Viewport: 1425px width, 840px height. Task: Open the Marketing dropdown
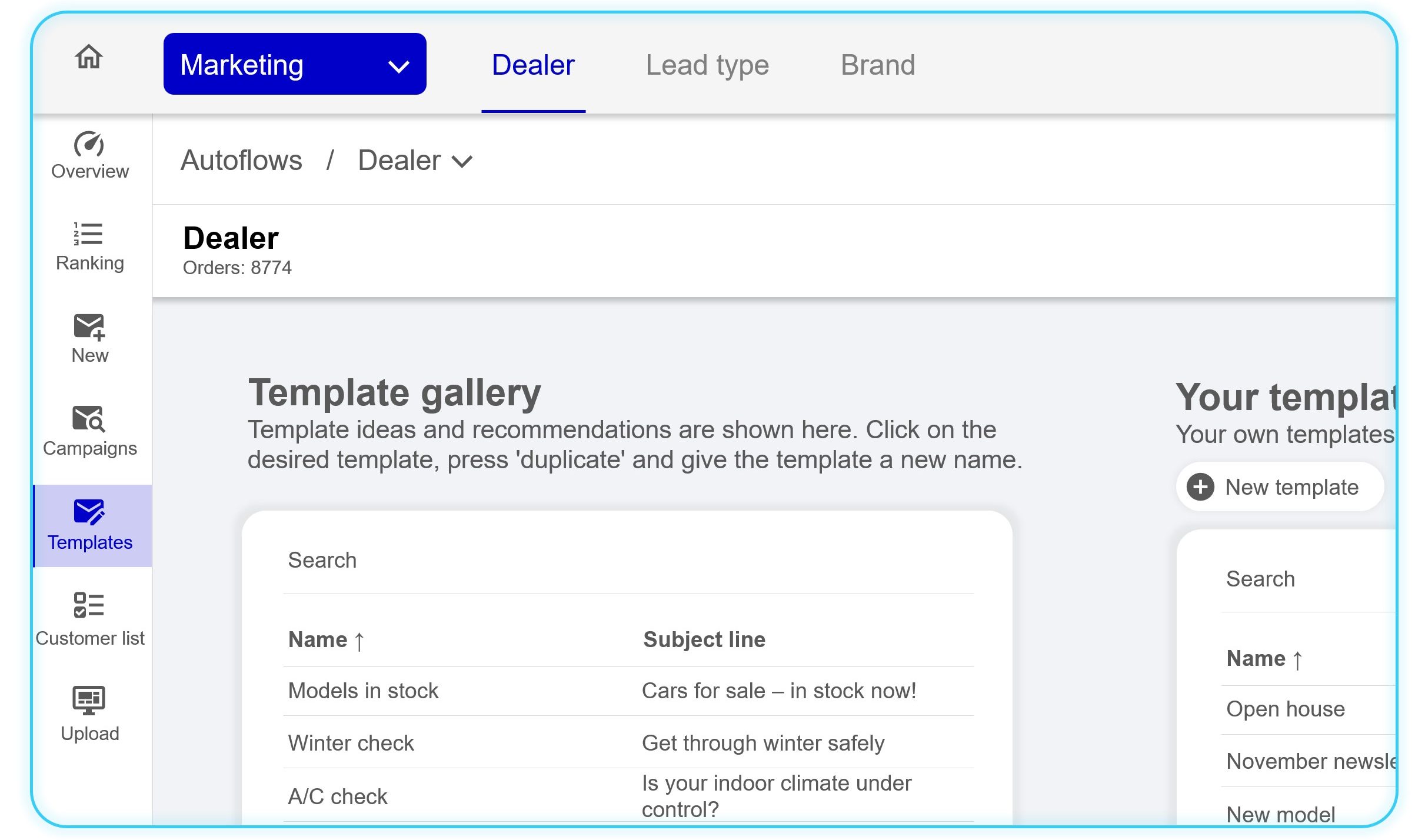tap(295, 64)
